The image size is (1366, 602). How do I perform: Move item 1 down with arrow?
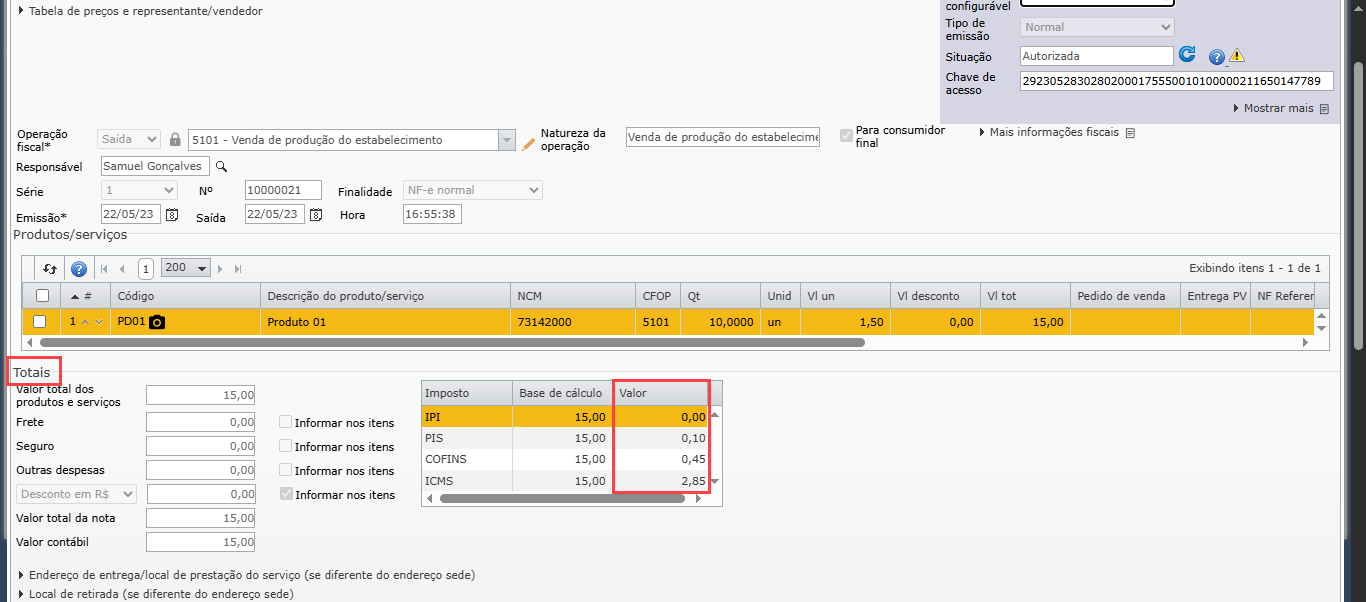coord(99,322)
